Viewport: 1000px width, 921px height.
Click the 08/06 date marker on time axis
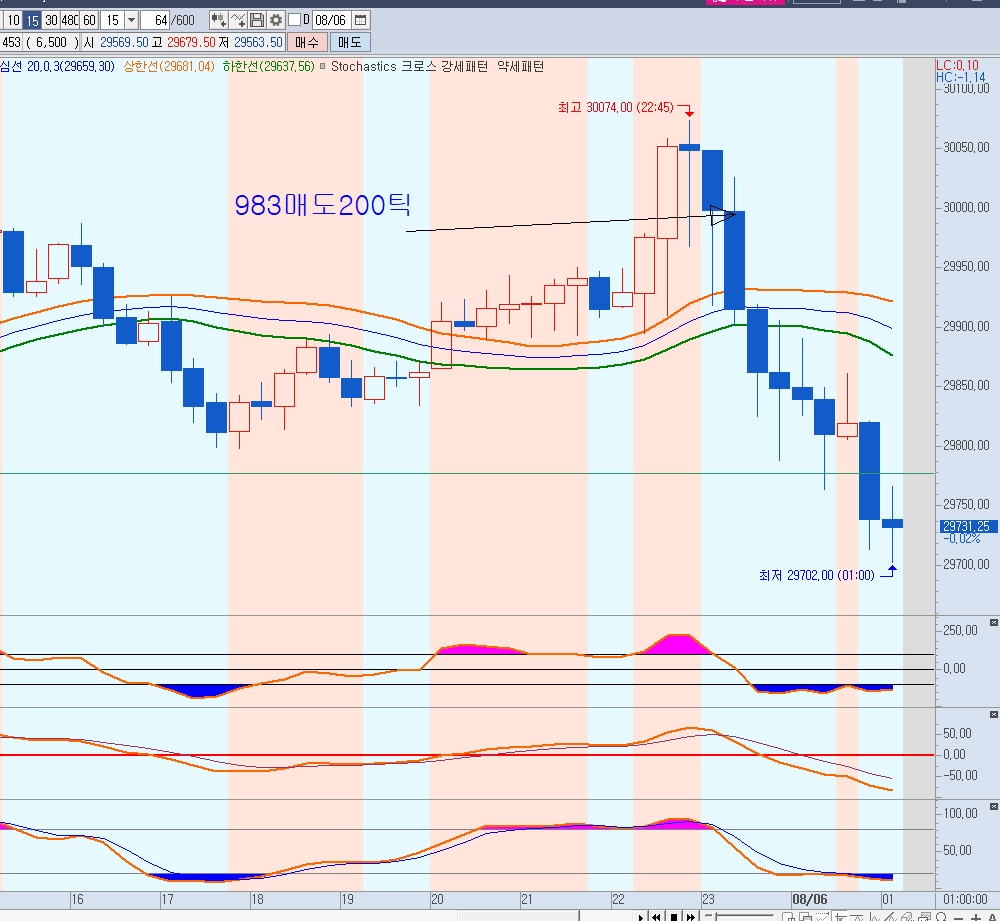click(809, 899)
